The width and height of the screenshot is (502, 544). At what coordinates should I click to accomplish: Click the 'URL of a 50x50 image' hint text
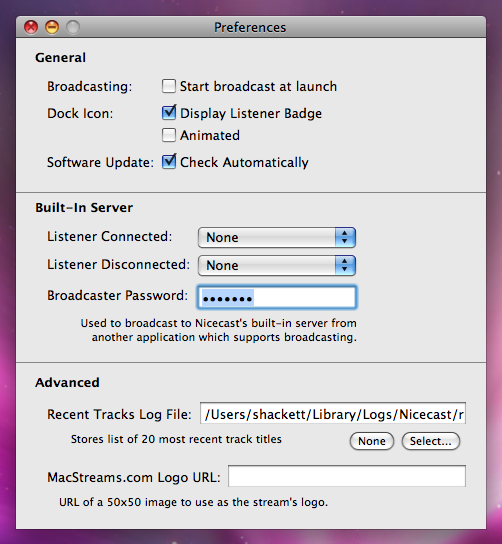pyautogui.click(x=194, y=502)
